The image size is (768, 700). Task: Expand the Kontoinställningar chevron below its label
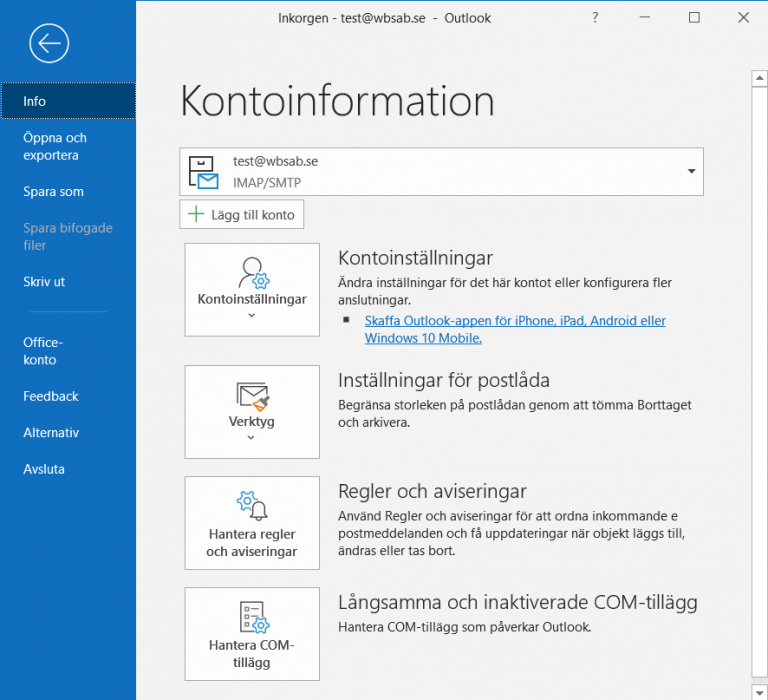pos(252,316)
